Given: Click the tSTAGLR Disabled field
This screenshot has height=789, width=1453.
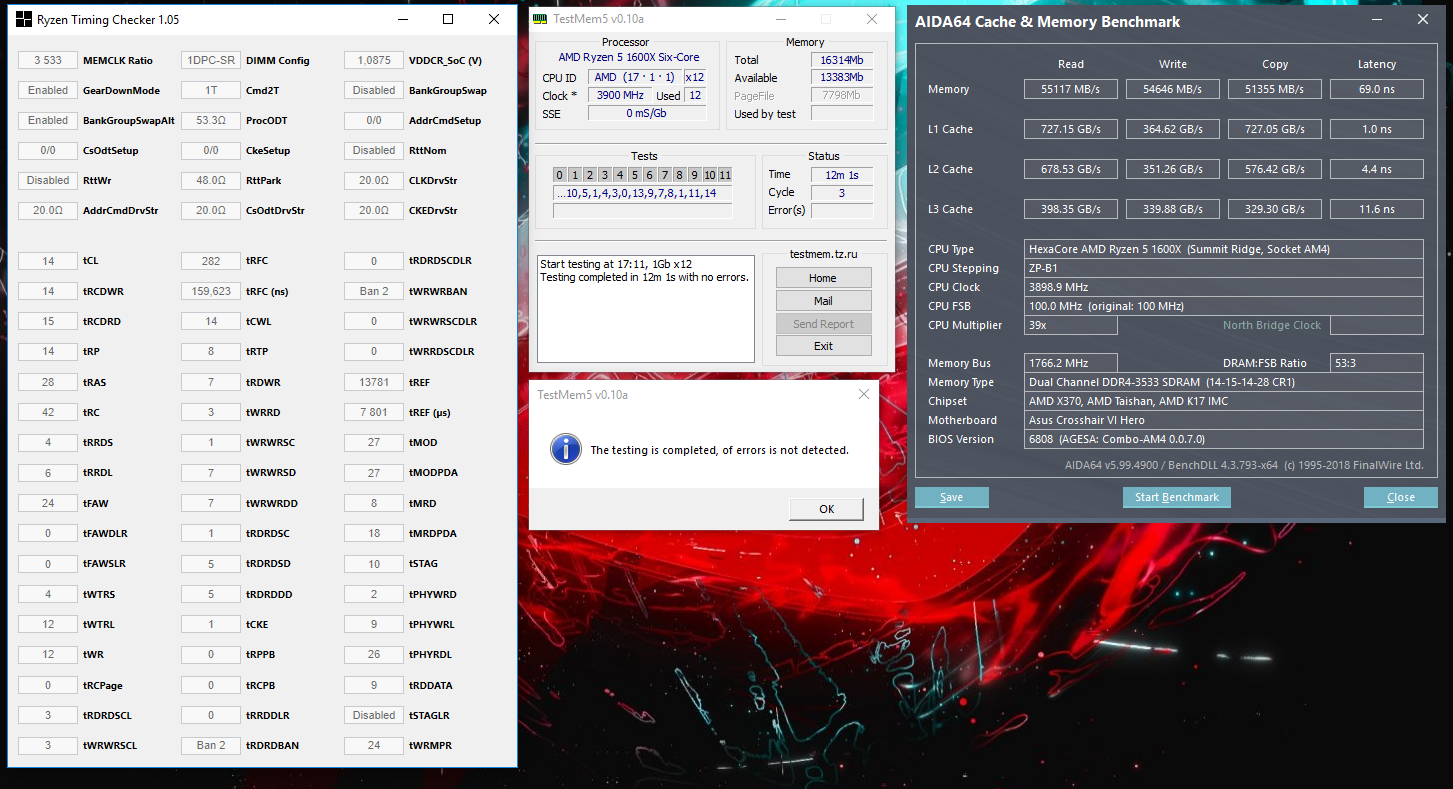Looking at the screenshot, I should tap(374, 715).
